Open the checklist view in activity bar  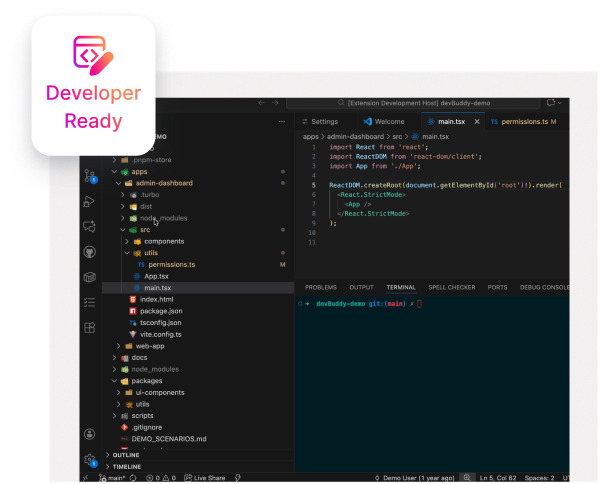tap(90, 302)
